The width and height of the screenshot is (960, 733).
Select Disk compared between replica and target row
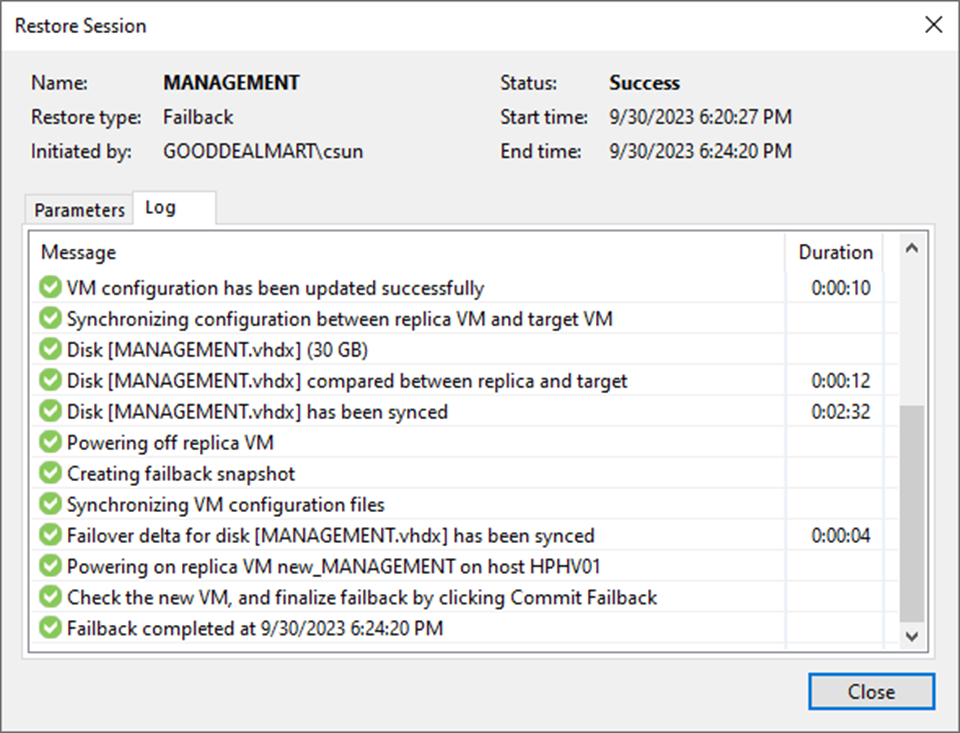(347, 381)
